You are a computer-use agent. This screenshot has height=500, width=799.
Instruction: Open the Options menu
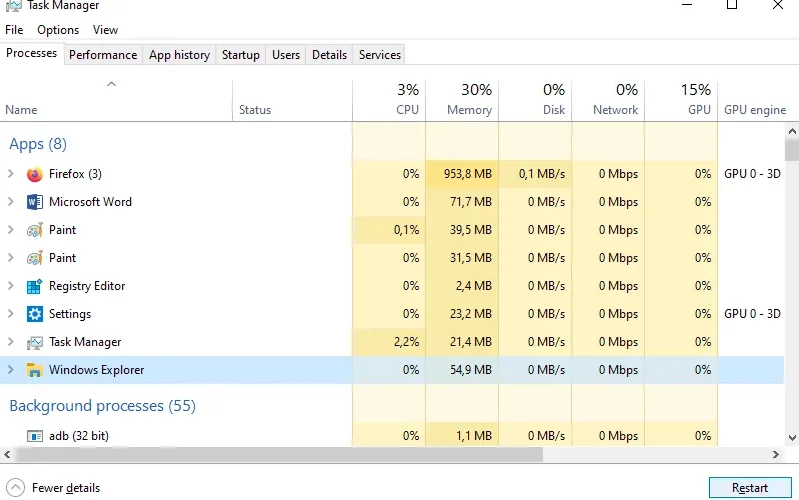(58, 30)
